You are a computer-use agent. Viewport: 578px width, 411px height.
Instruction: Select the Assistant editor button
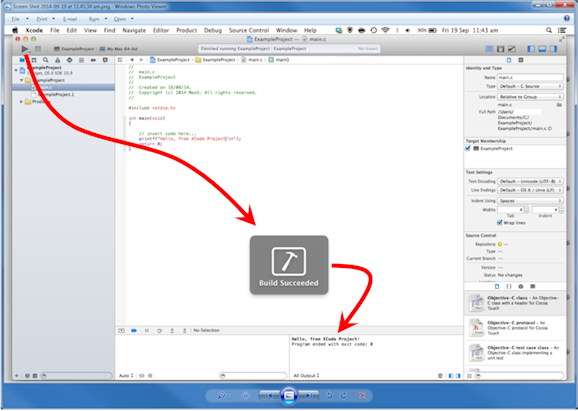(501, 49)
